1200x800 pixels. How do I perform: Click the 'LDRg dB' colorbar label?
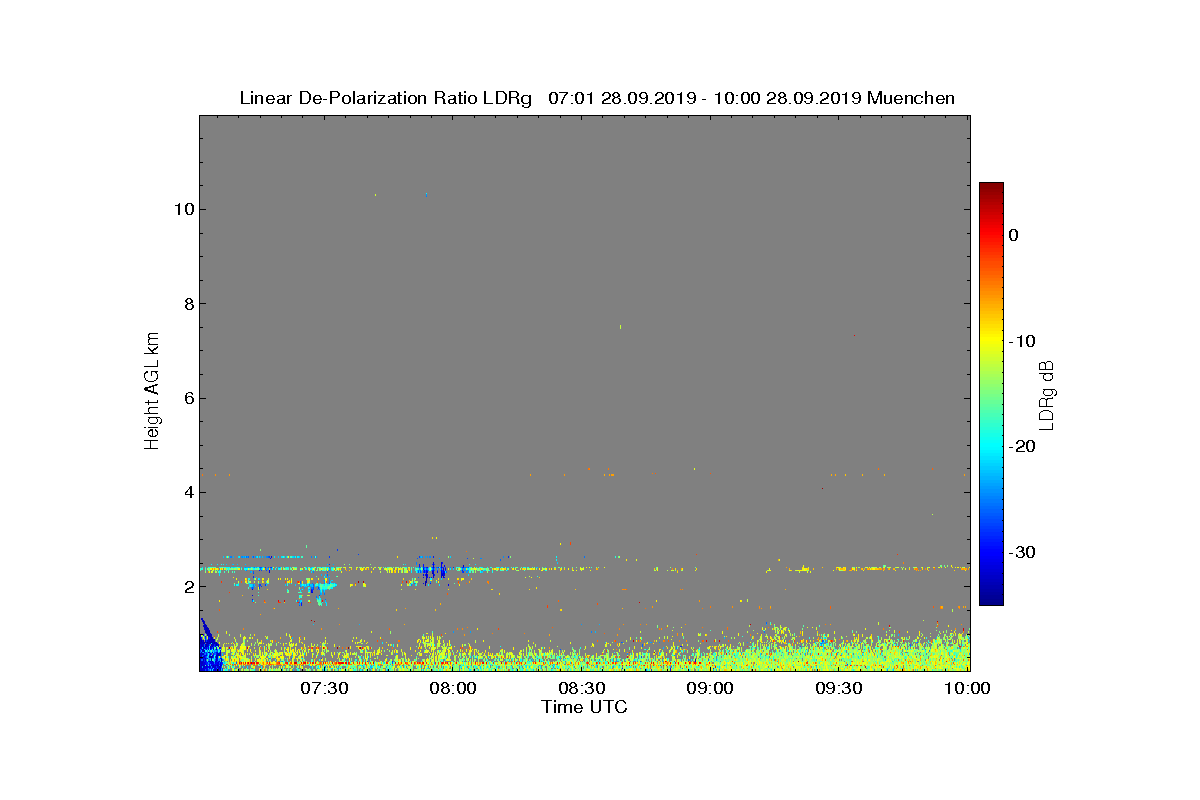coord(1047,394)
